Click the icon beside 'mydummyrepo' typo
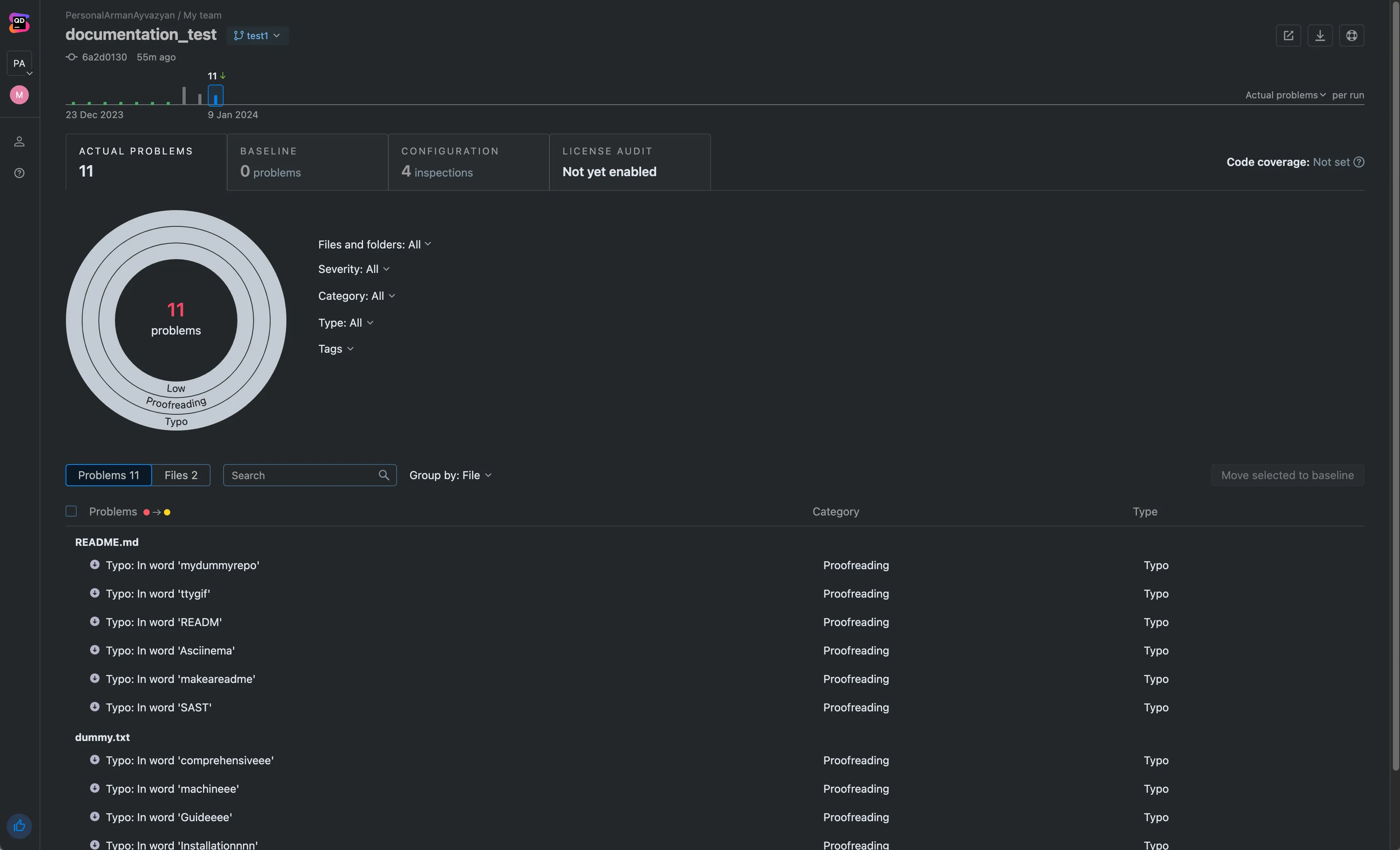The height and width of the screenshot is (850, 1400). tap(95, 565)
